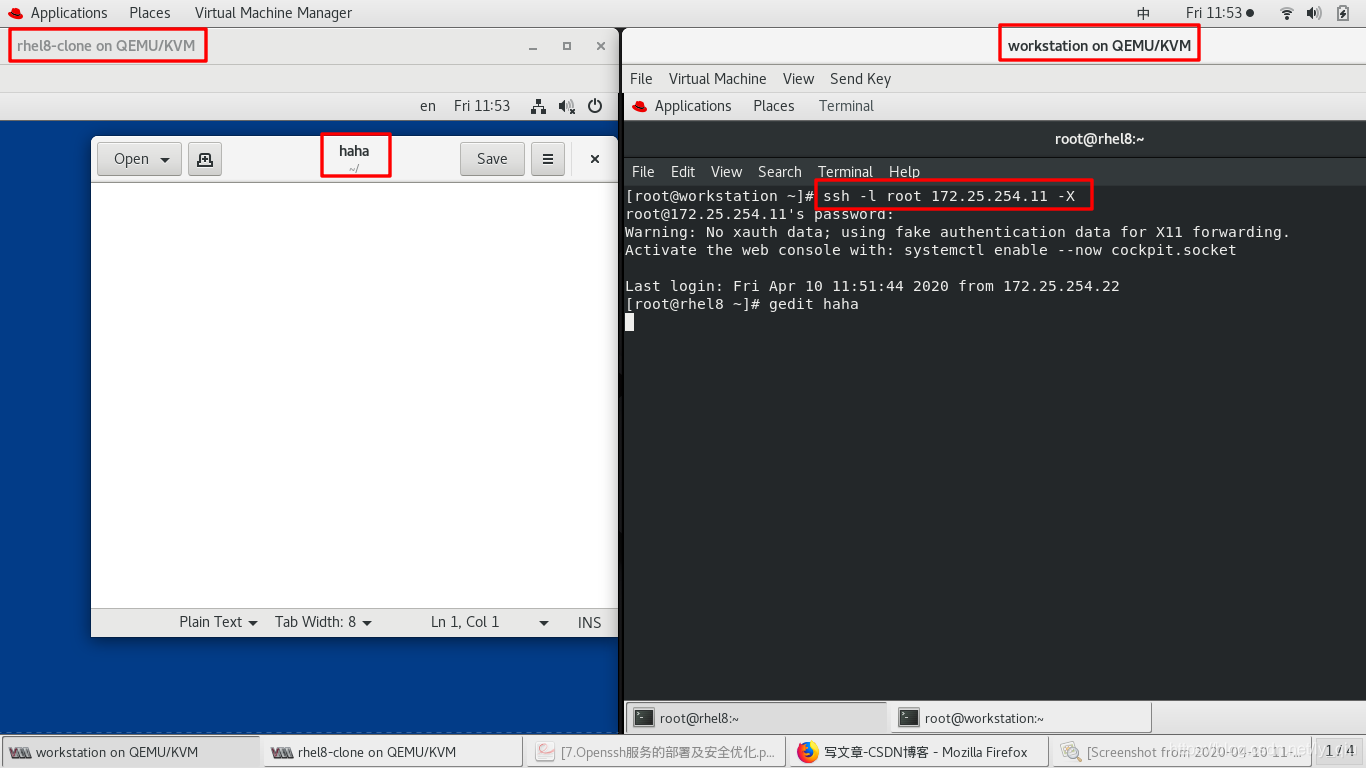This screenshot has height=768, width=1366.
Task: Click the INS insert mode indicator in gedit
Action: coord(590,622)
